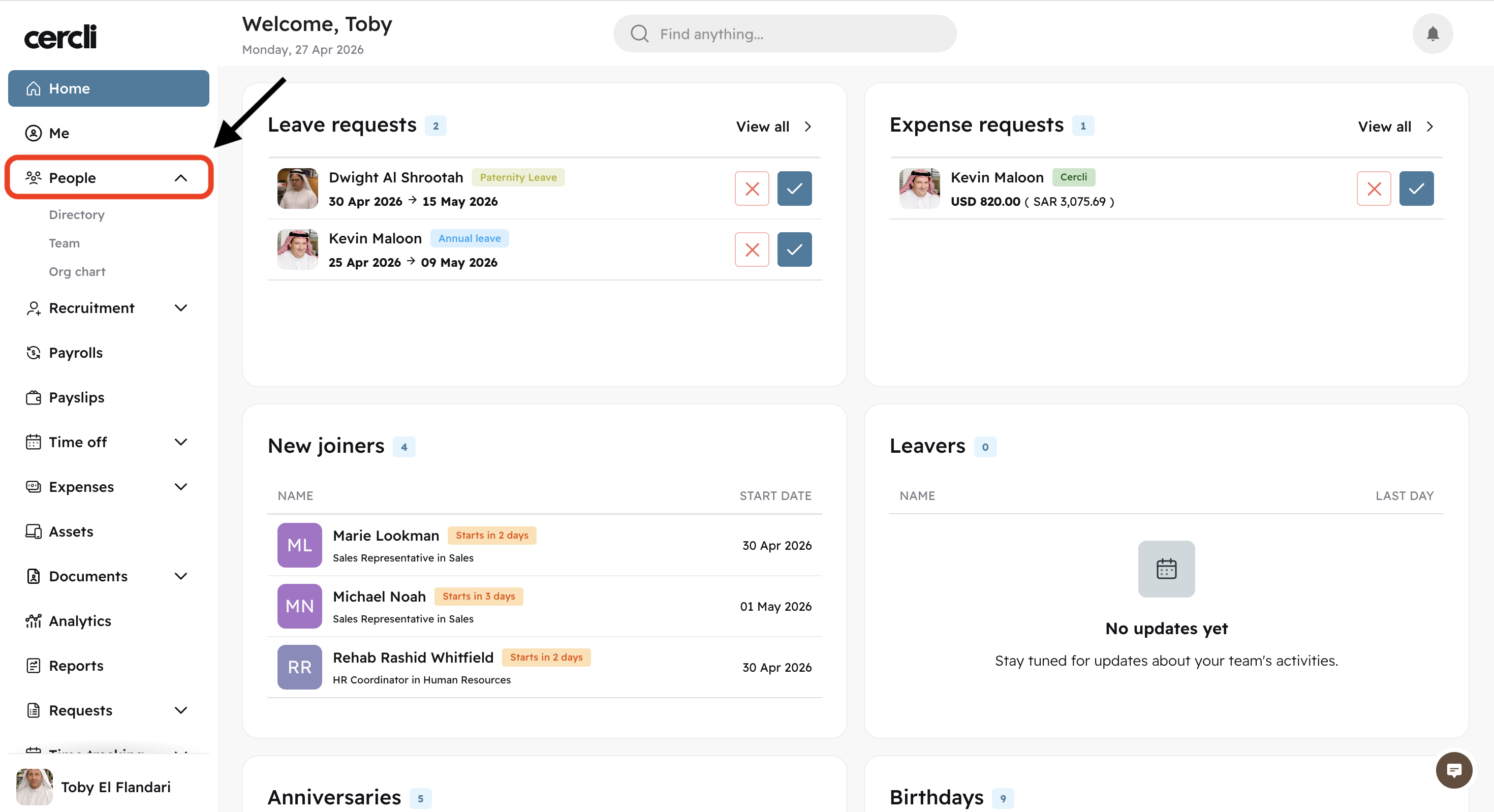1494x812 pixels.
Task: Collapse the People menu section
Action: click(x=181, y=178)
